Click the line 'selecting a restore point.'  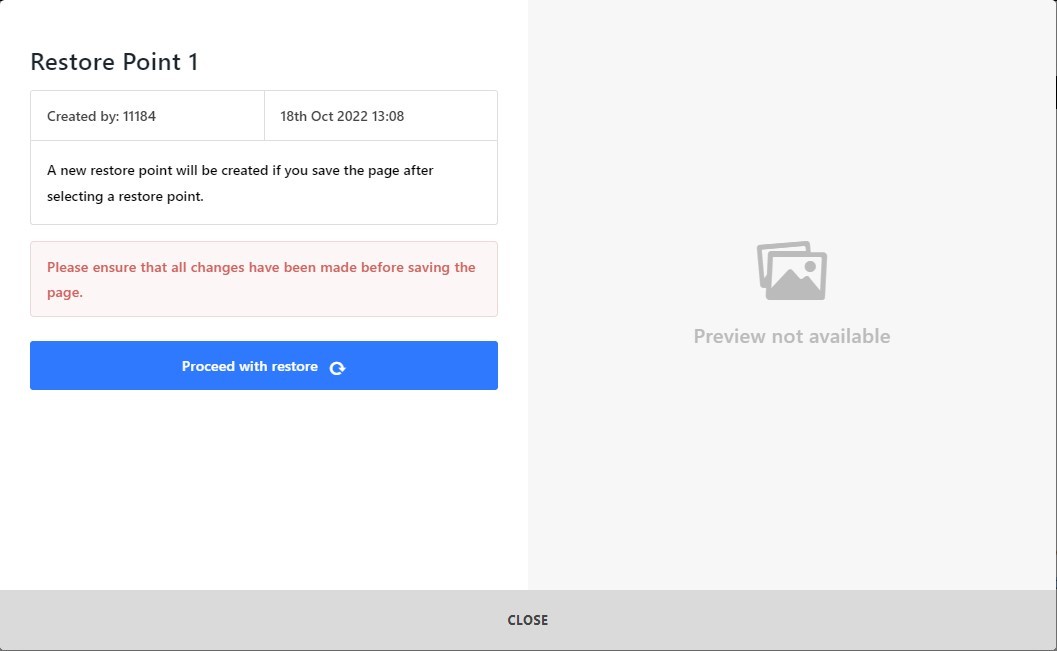[125, 197]
